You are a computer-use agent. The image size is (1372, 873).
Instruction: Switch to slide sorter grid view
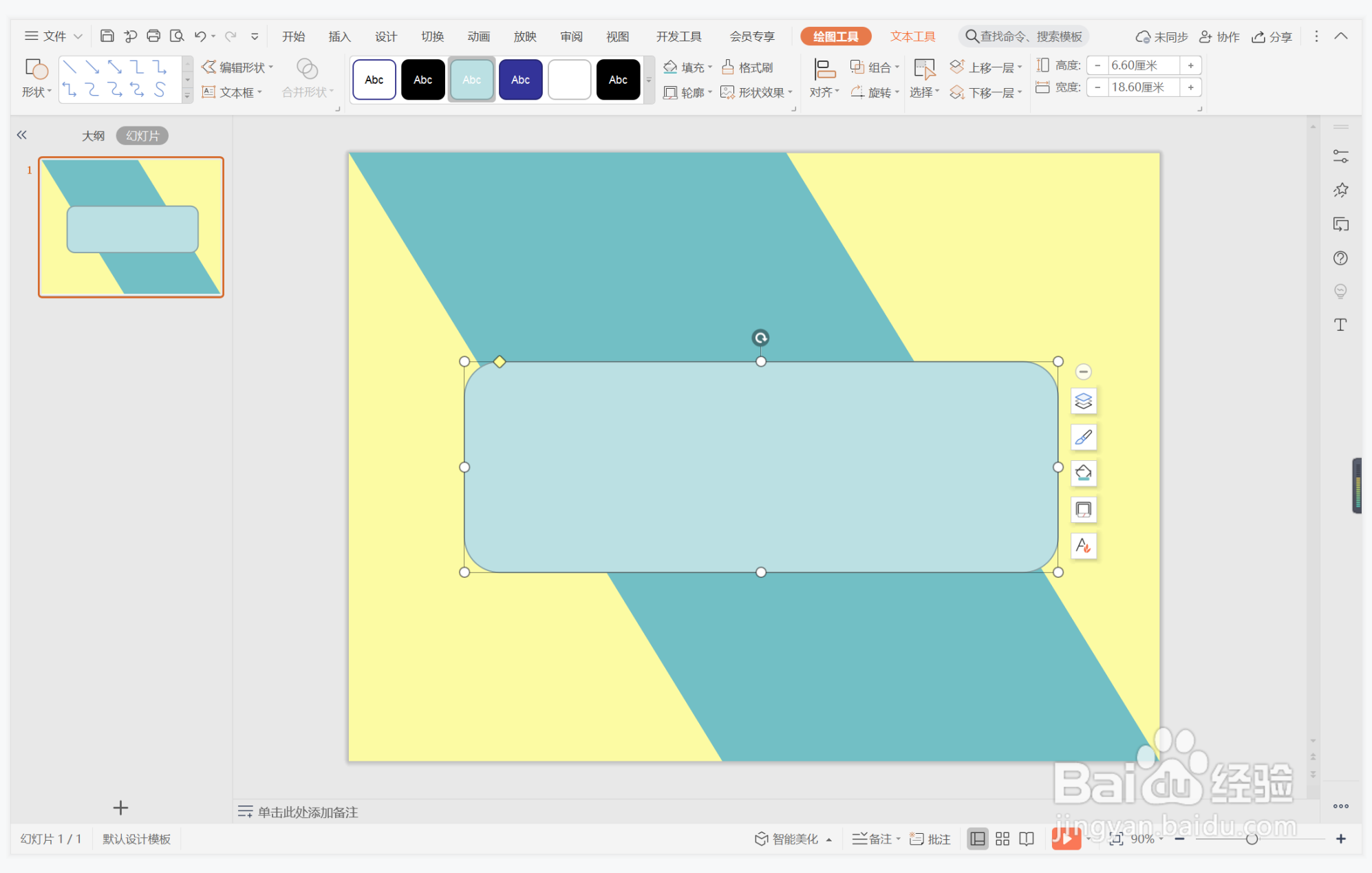pos(1002,839)
